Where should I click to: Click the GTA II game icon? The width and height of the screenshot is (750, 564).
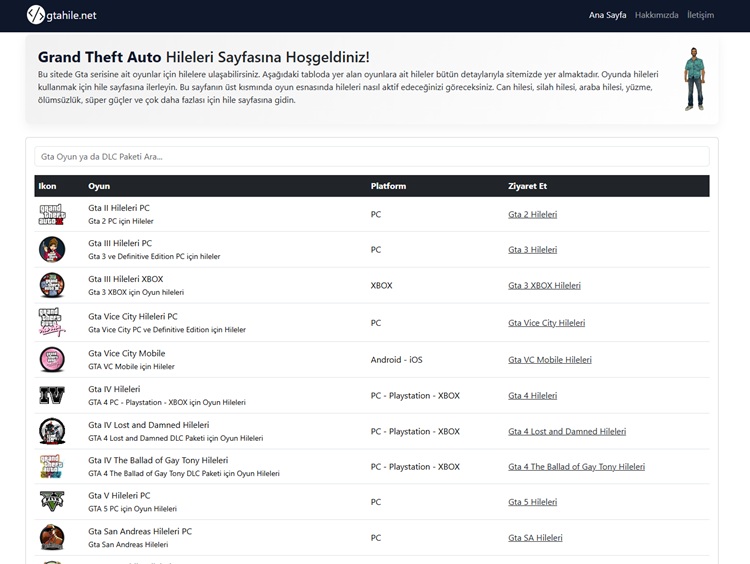coord(51,214)
